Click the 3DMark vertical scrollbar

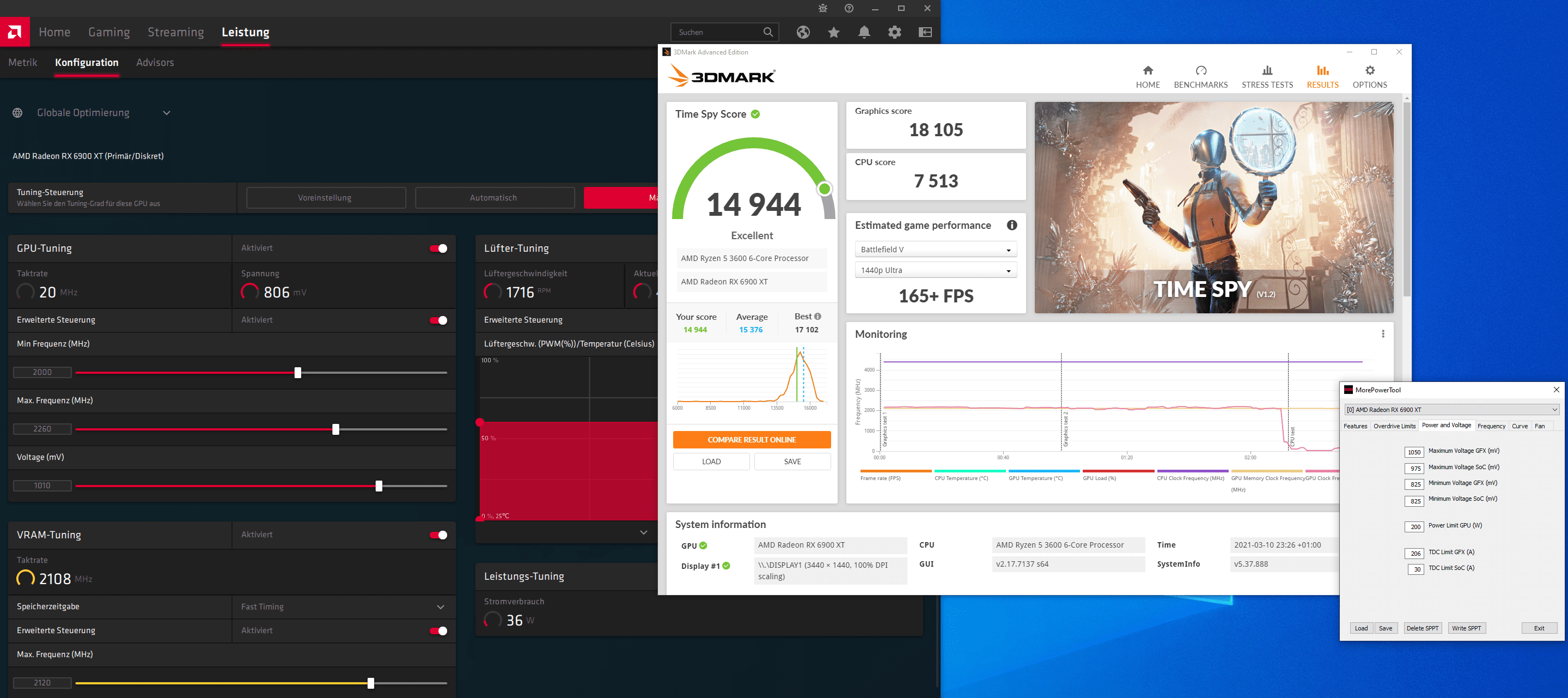(x=1406, y=200)
